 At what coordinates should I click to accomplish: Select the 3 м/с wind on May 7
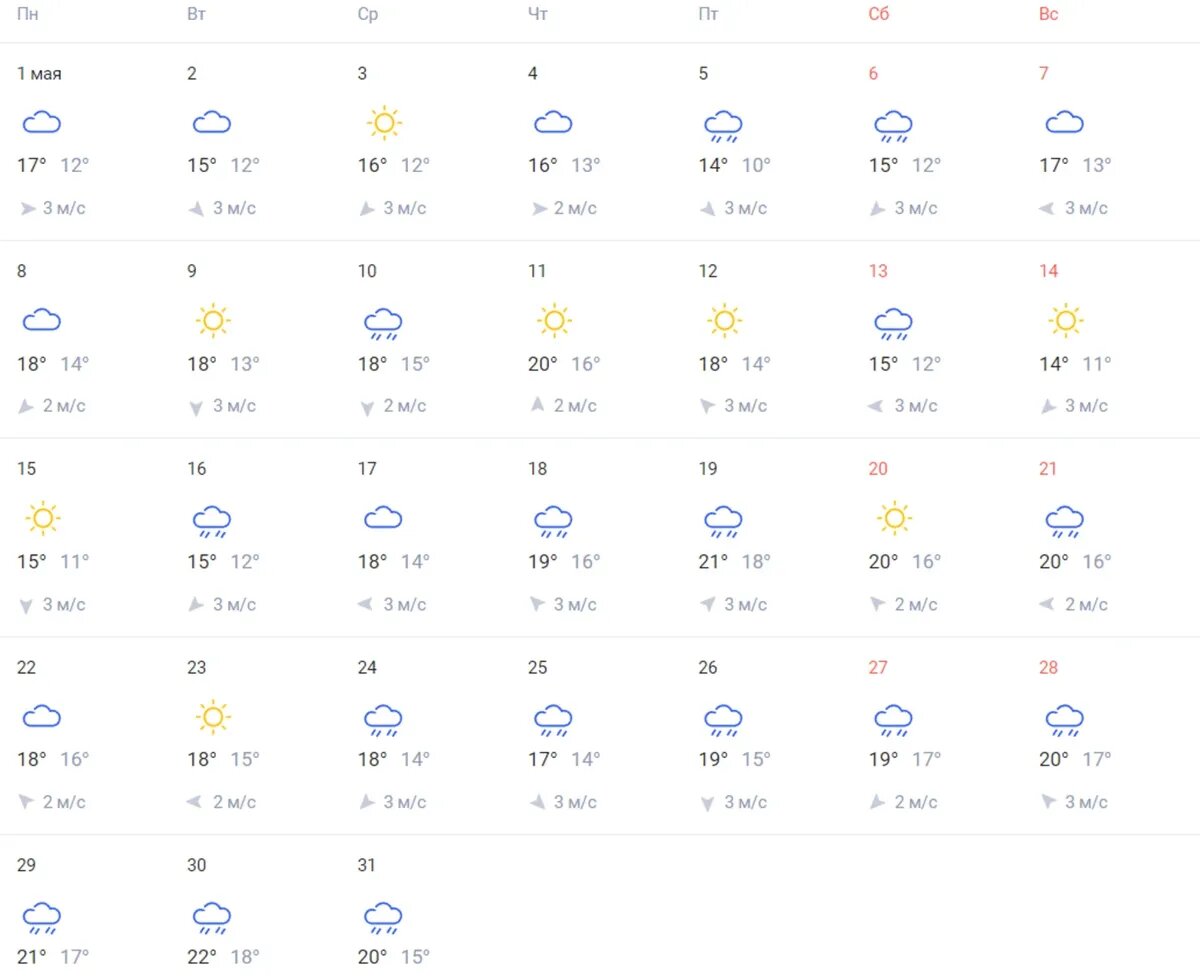tap(1086, 208)
